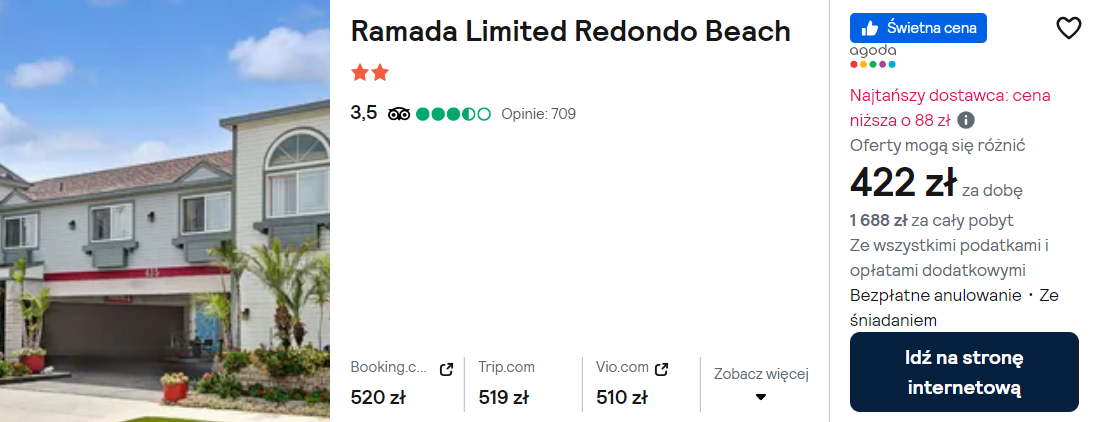Click the two-star hotel class icons

[x=369, y=73]
